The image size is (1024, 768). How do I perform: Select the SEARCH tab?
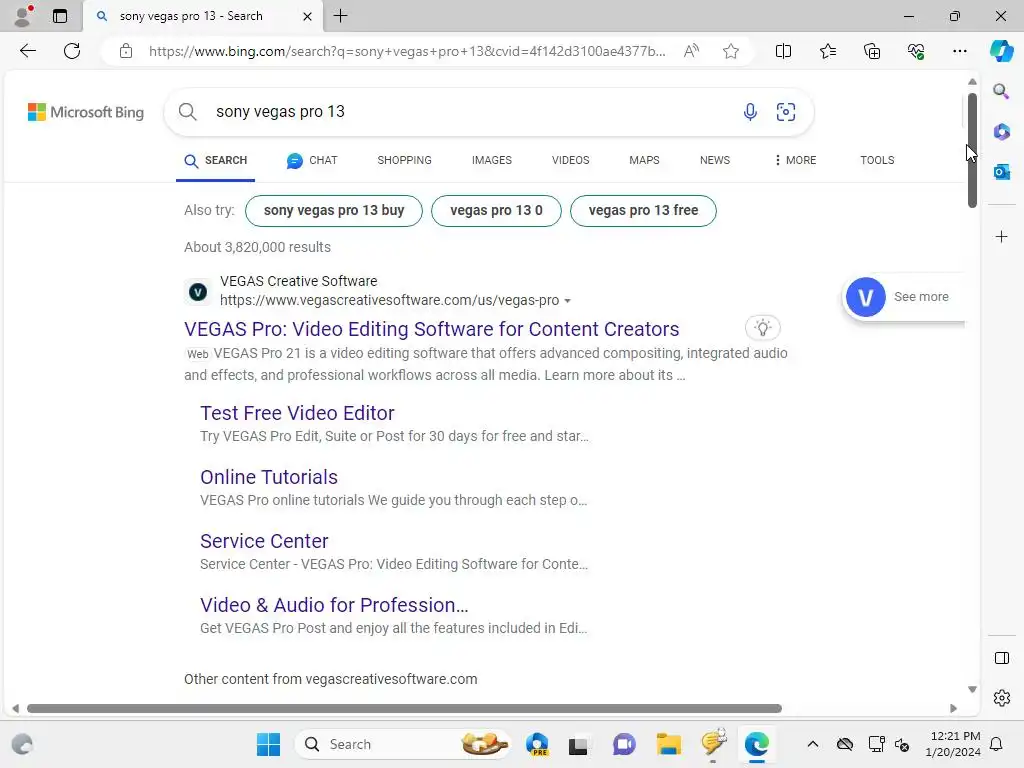pos(216,160)
